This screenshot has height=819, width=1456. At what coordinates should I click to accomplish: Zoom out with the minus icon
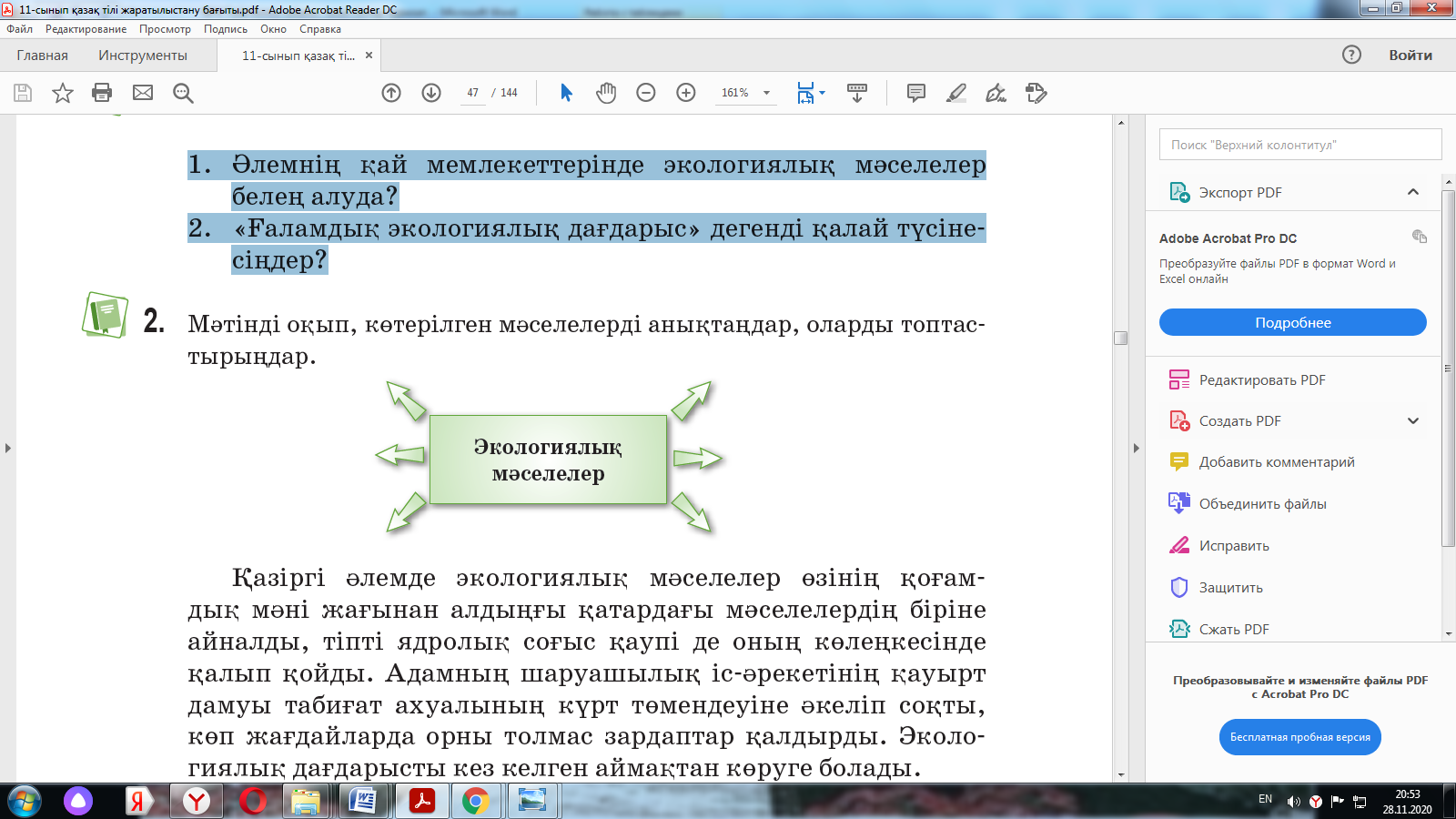[x=646, y=93]
